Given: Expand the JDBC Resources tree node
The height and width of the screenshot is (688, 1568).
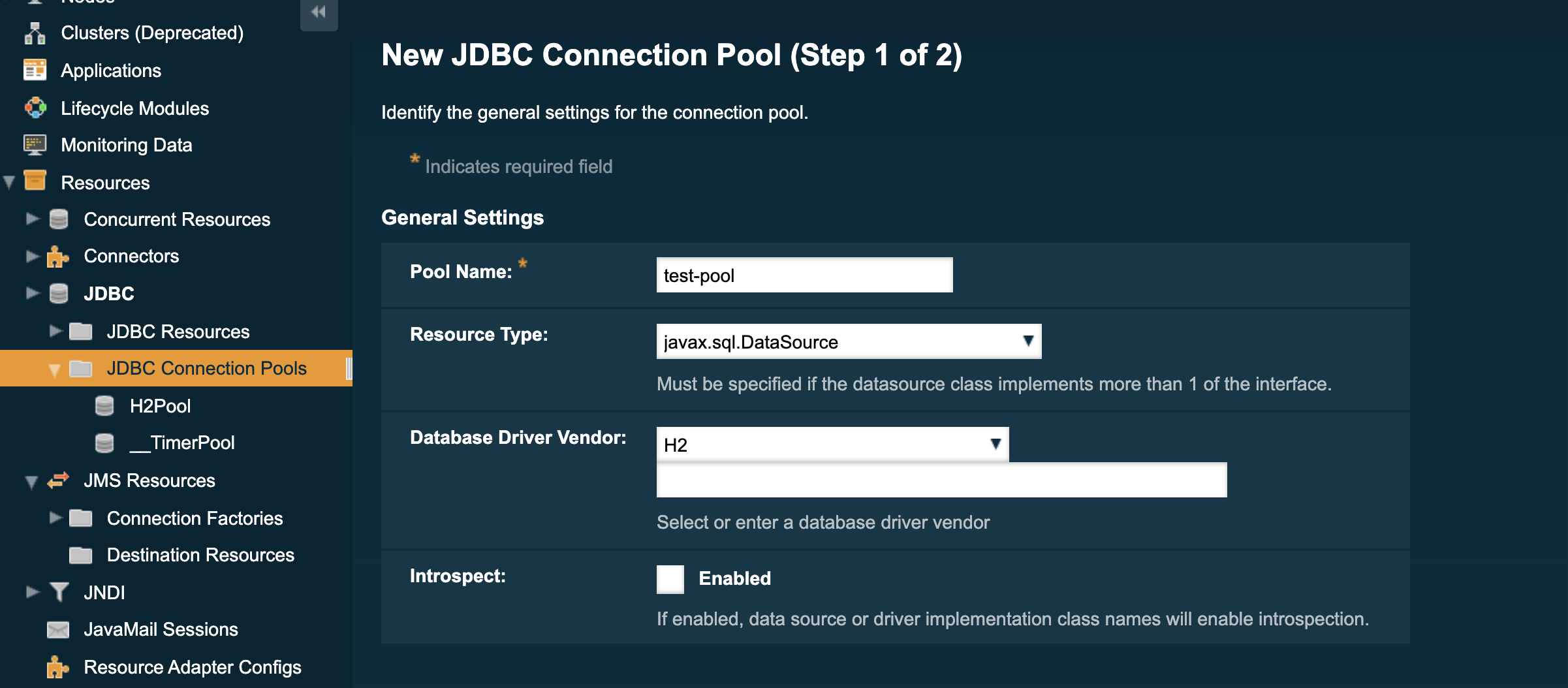Looking at the screenshot, I should (56, 331).
